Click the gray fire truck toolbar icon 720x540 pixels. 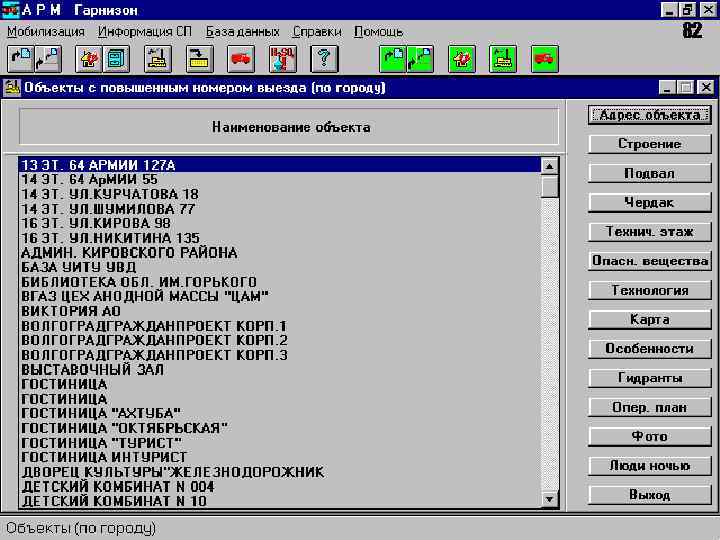pyautogui.click(x=241, y=59)
